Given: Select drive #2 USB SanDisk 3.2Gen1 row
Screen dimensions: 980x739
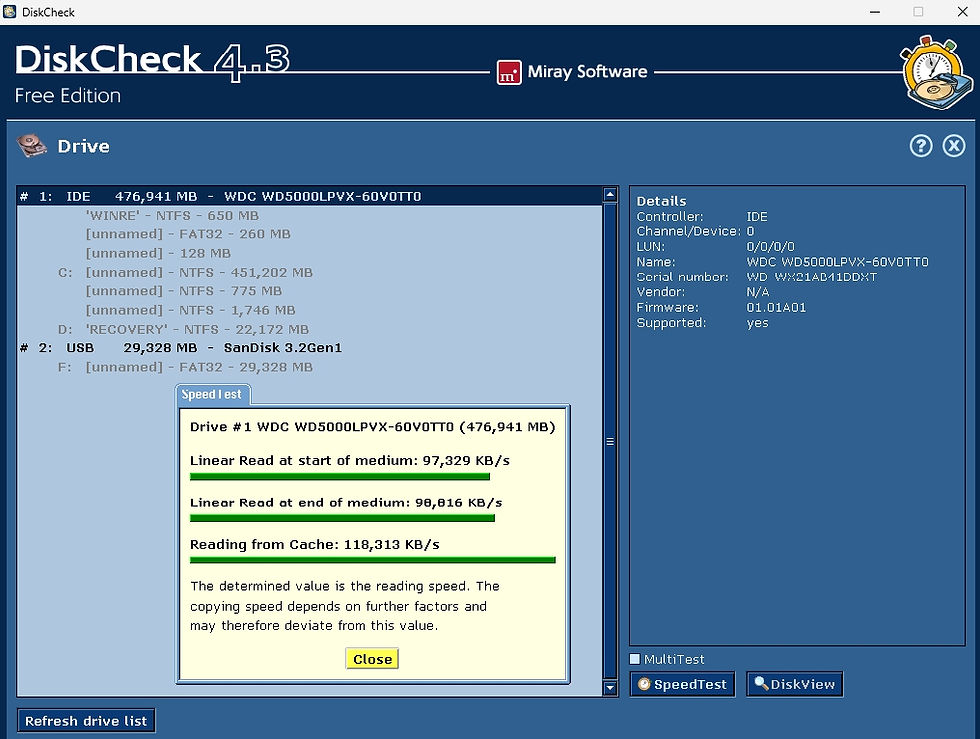Looking at the screenshot, I should (309, 348).
